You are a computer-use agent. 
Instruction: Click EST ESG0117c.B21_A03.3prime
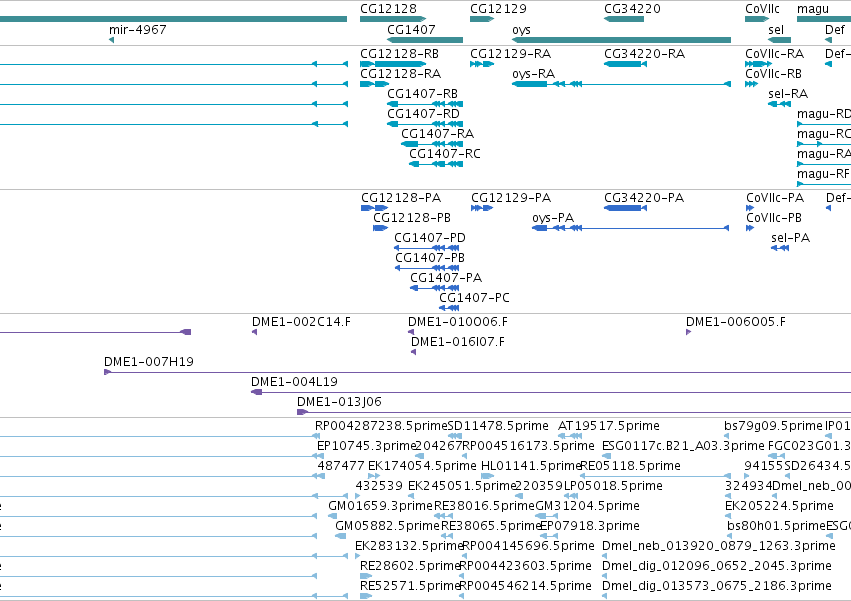click(x=606, y=456)
